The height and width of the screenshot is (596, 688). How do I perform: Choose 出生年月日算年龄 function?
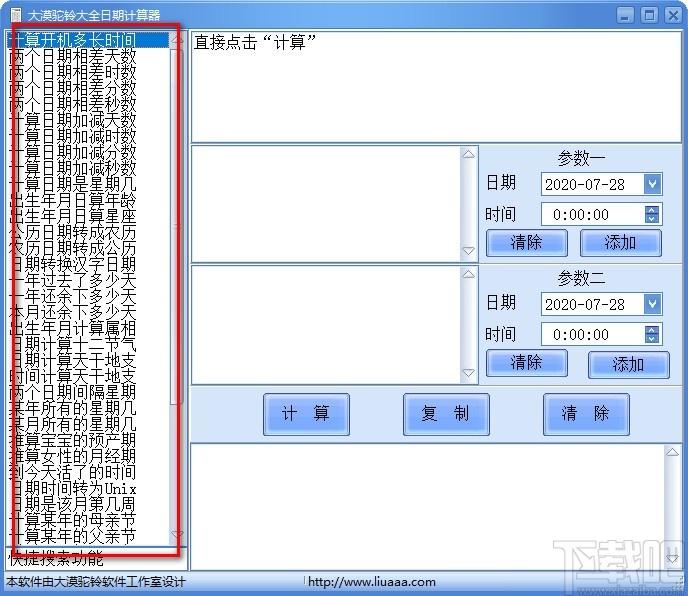tap(88, 200)
